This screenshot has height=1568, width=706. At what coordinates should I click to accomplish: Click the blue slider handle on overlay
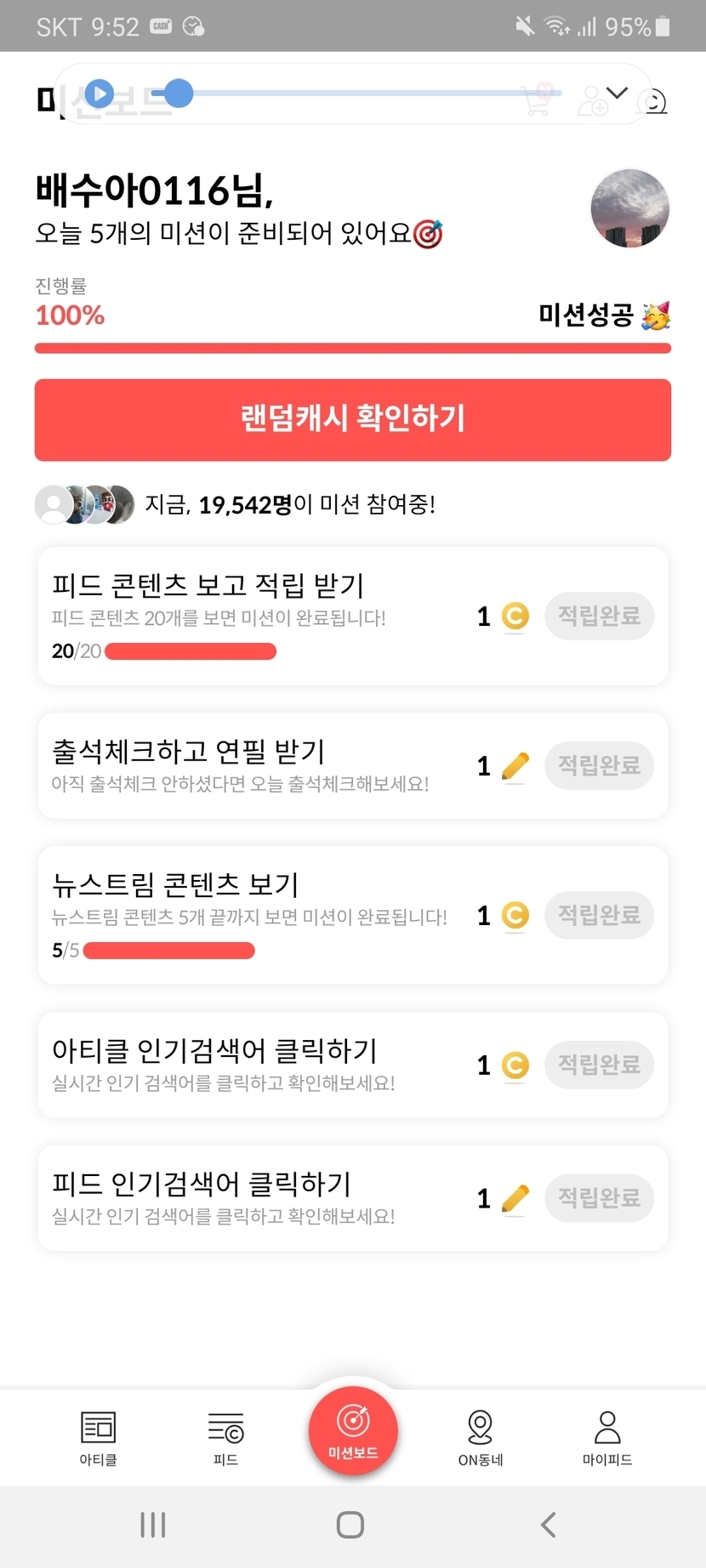point(179,94)
